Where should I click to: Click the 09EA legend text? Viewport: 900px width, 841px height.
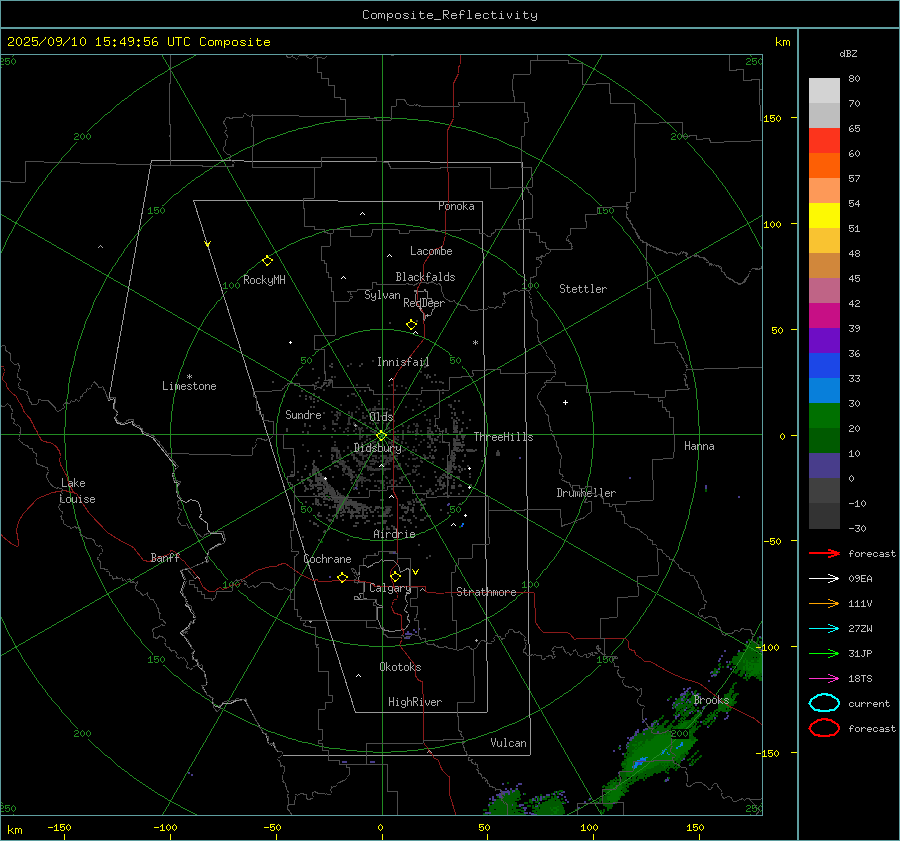[860, 579]
